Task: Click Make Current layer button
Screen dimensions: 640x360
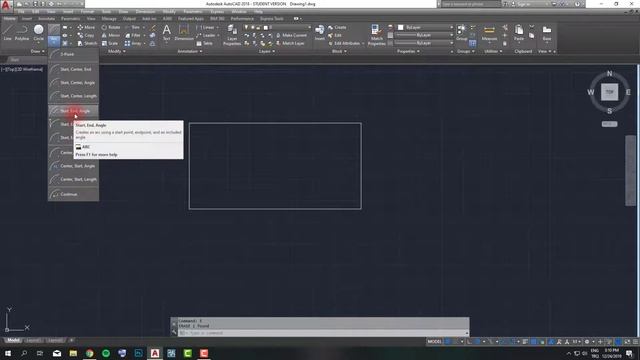Action: pos(291,36)
